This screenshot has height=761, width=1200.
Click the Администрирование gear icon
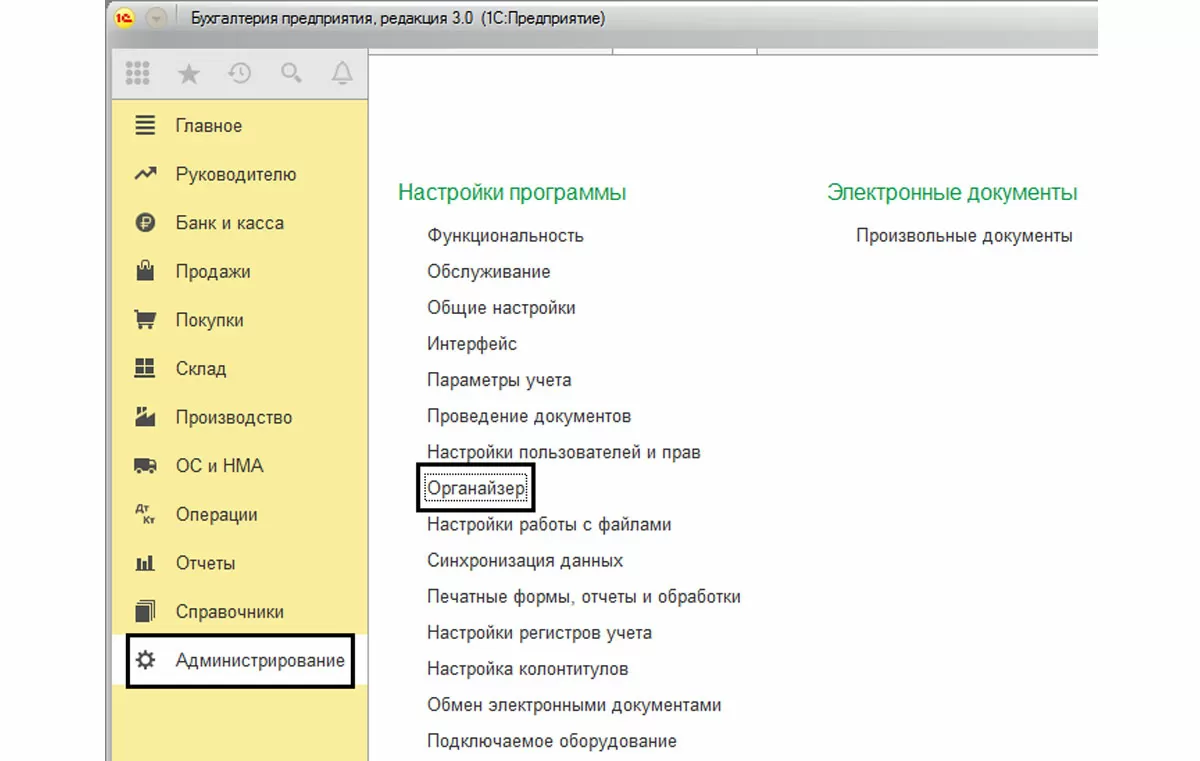click(x=145, y=660)
